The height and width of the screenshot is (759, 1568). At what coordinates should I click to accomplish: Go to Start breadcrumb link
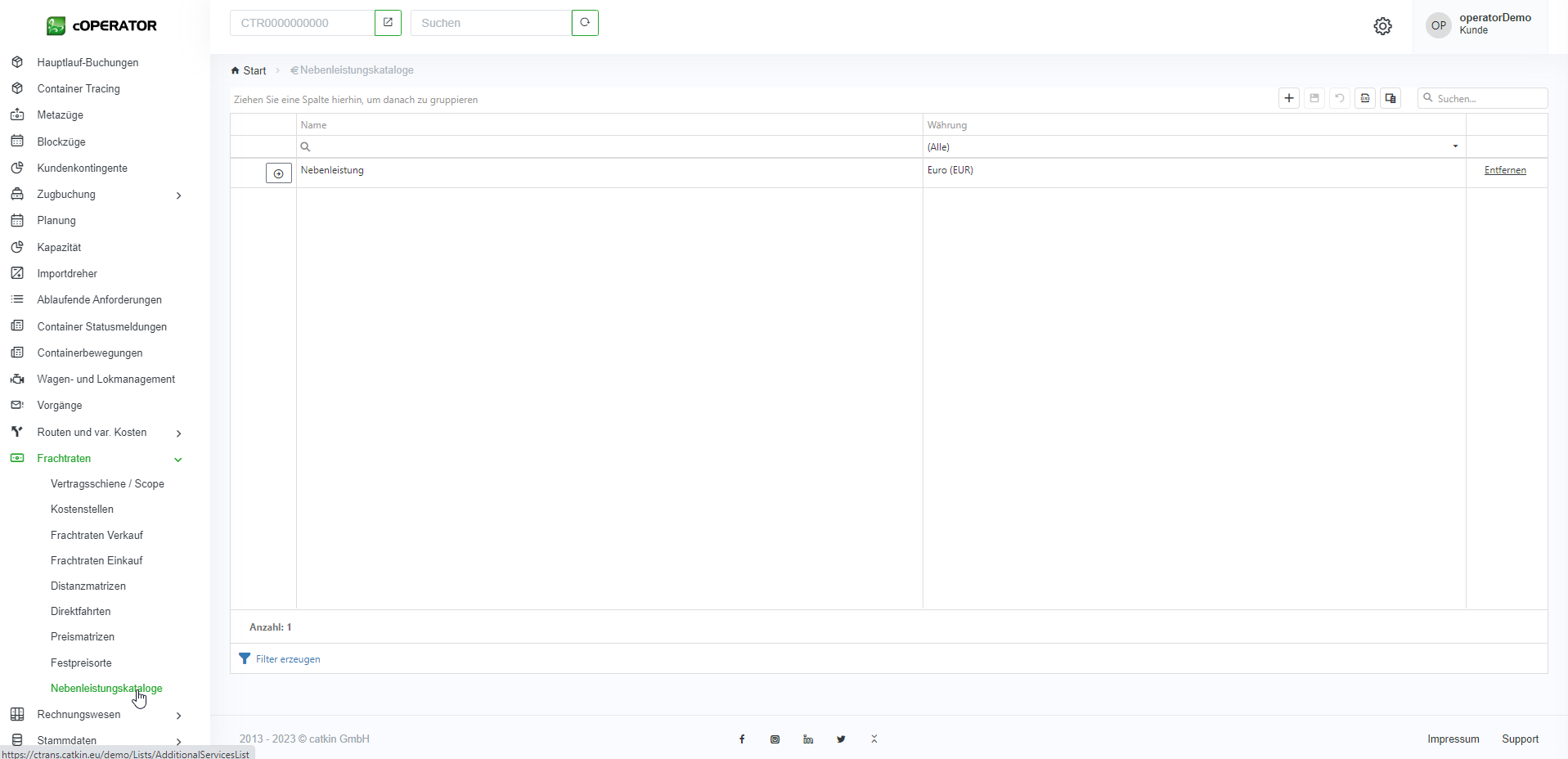[254, 70]
